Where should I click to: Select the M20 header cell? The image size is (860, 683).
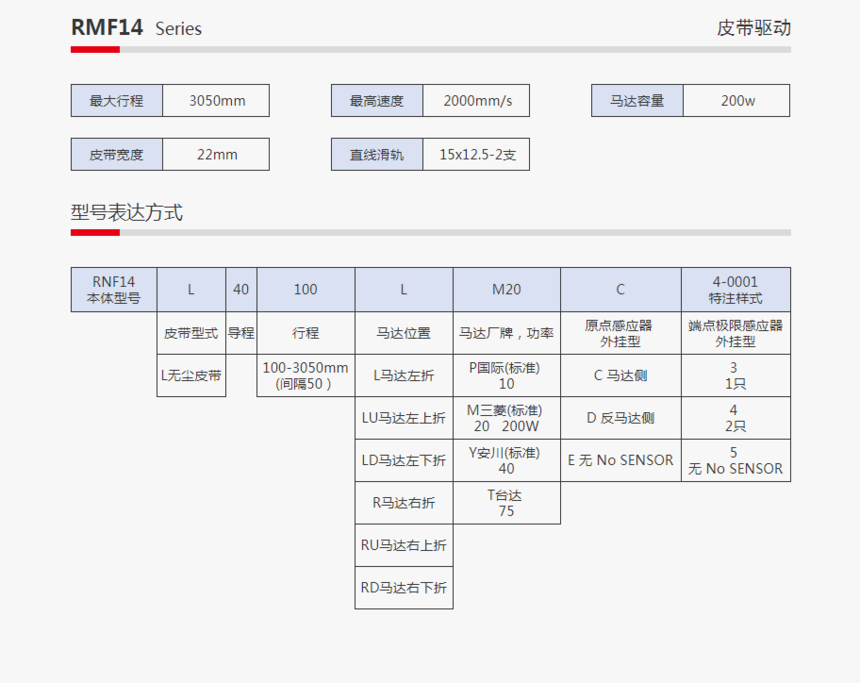tap(506, 289)
